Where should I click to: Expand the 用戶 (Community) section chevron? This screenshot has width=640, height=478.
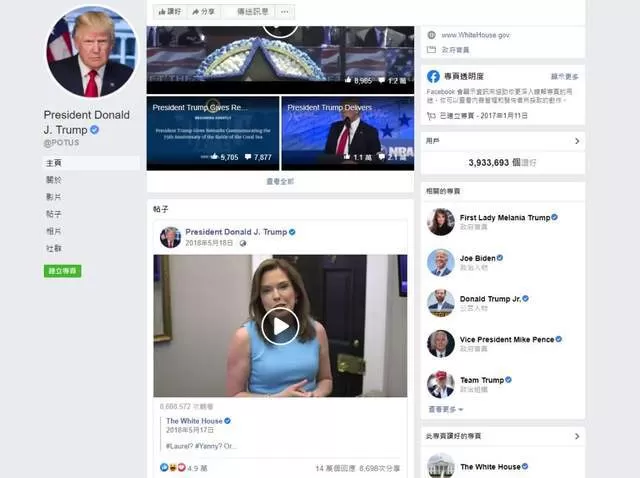click(577, 141)
